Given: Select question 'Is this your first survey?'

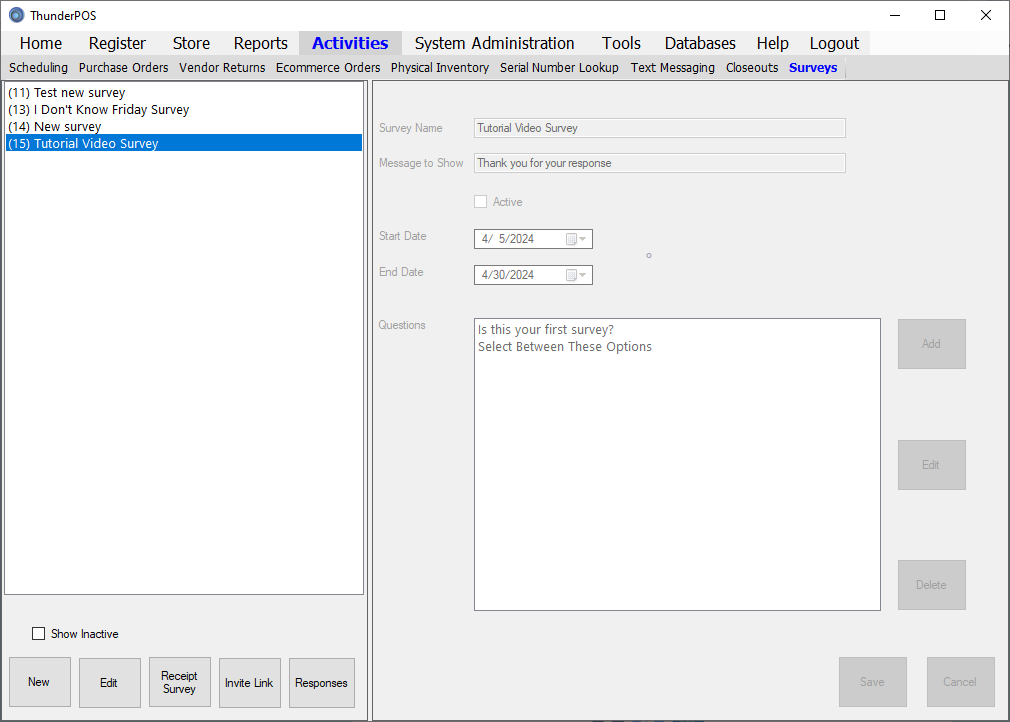Looking at the screenshot, I should click(x=546, y=330).
